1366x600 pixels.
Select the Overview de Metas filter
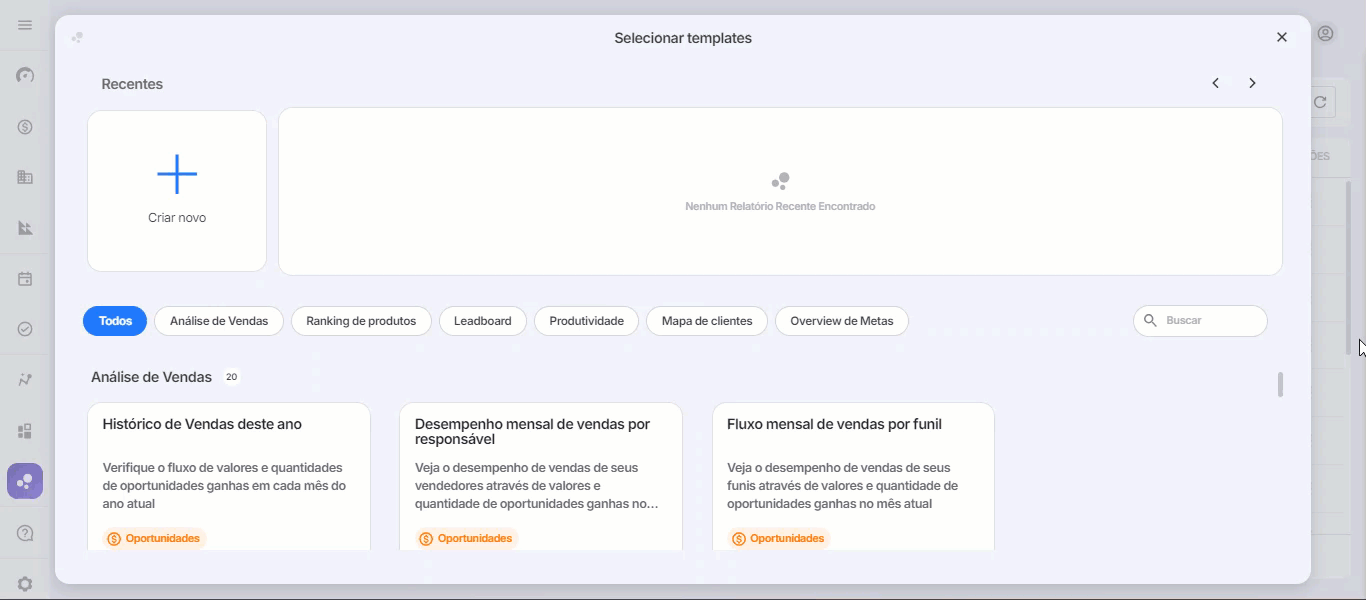tap(842, 321)
